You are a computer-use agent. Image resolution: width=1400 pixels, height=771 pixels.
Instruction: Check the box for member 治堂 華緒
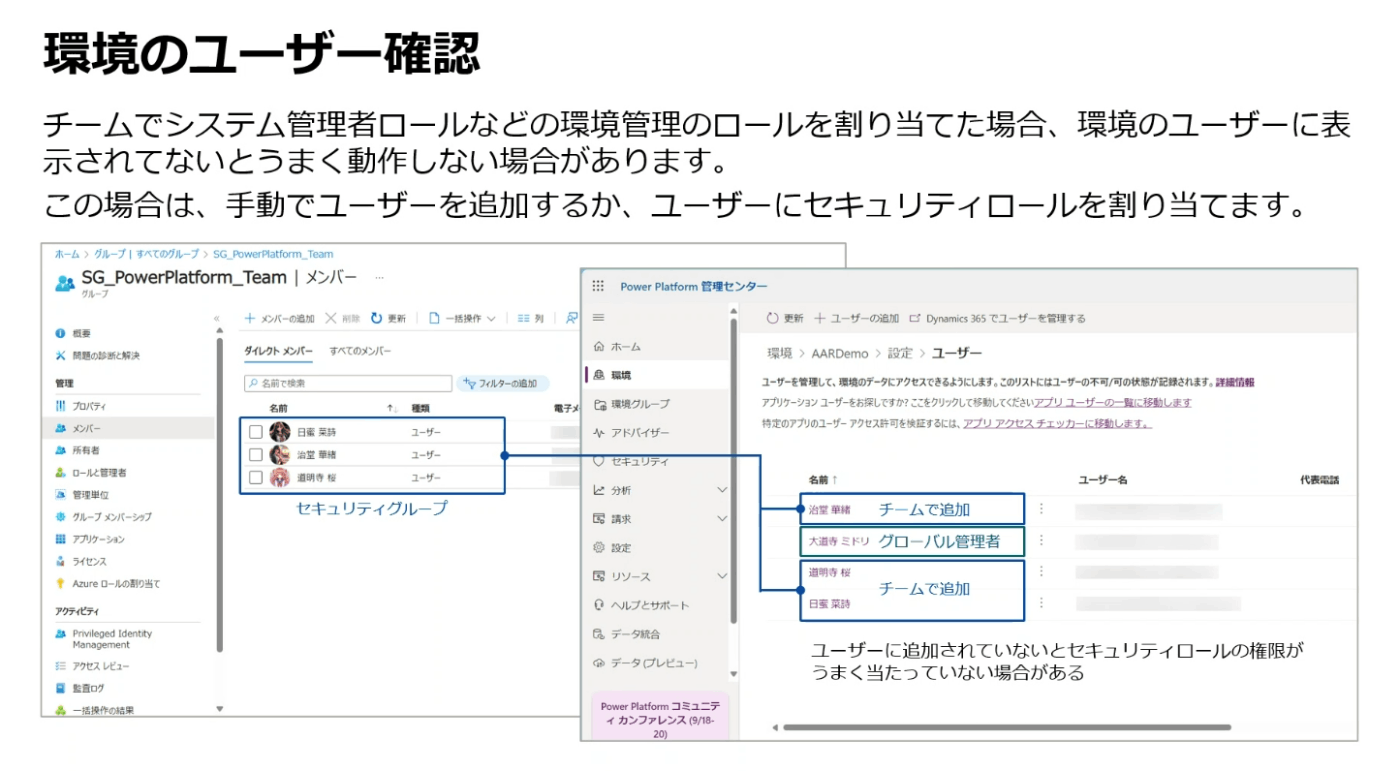(x=256, y=454)
